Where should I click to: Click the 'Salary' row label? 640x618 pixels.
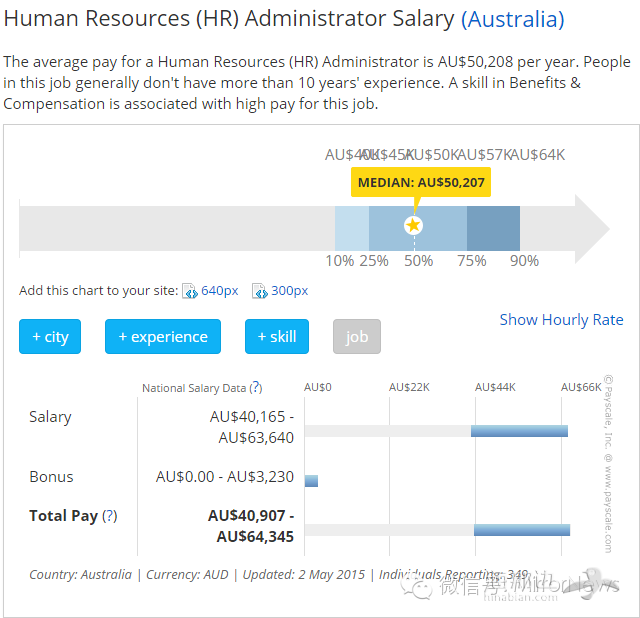click(50, 417)
